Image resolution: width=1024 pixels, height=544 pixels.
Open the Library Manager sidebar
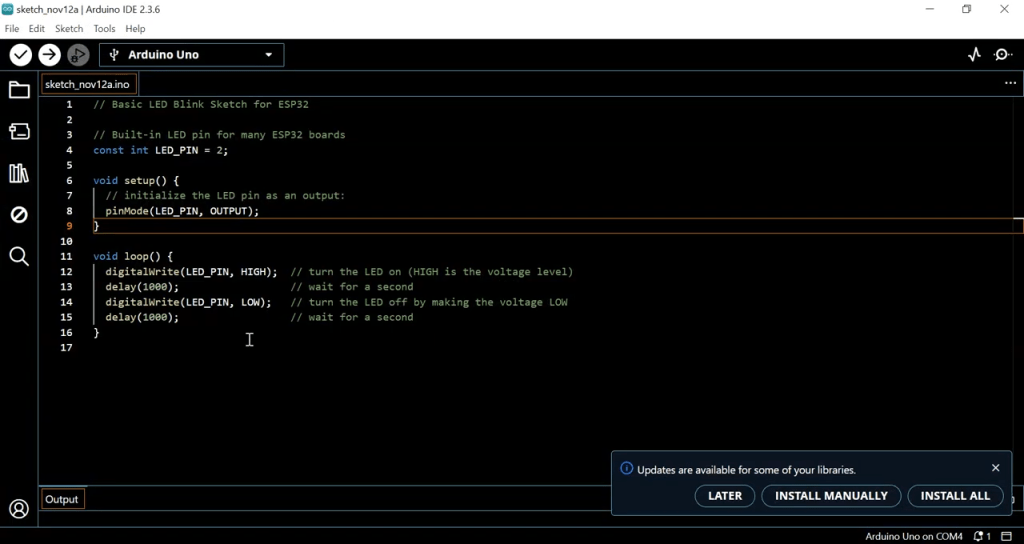pos(19,173)
